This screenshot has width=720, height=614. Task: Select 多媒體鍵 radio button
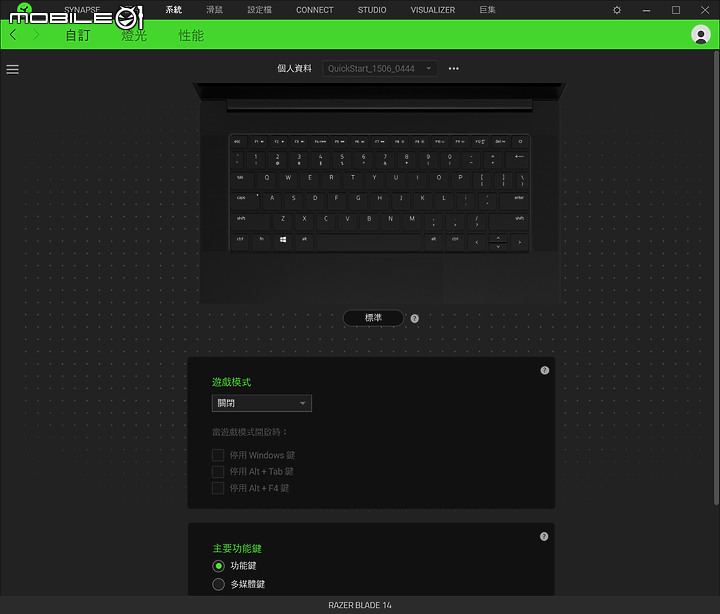point(219,584)
